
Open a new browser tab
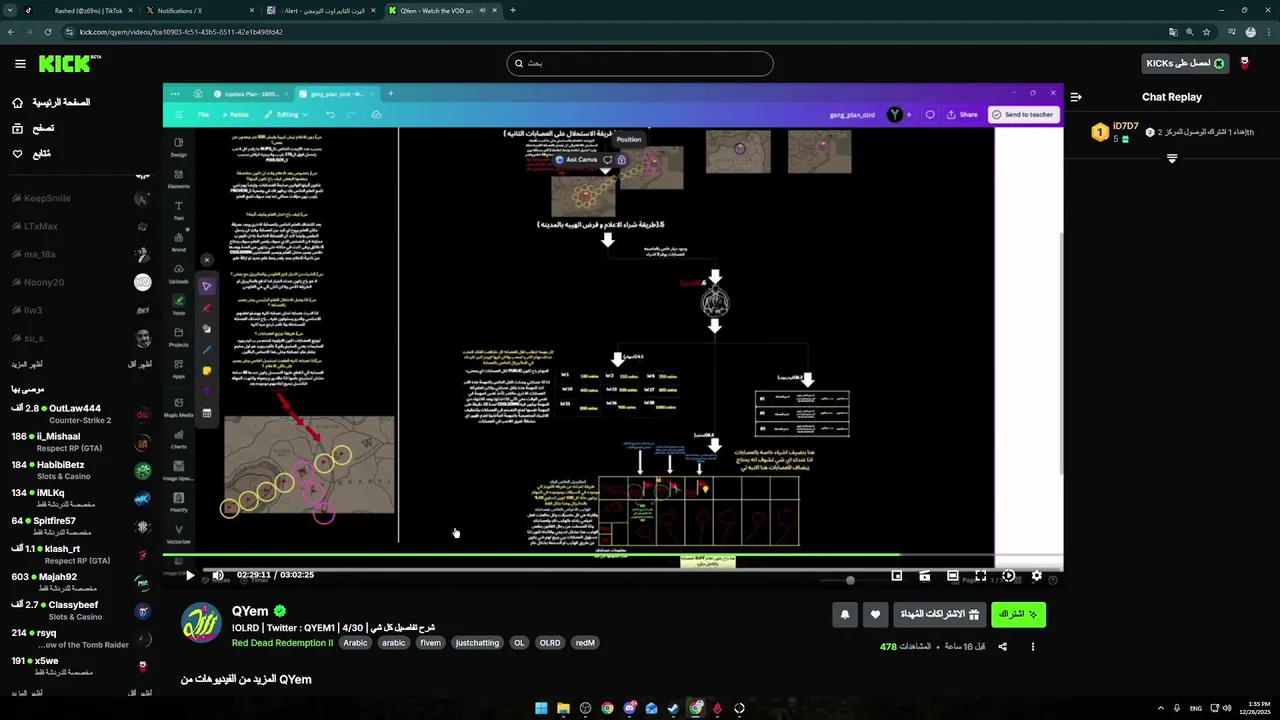click(513, 10)
